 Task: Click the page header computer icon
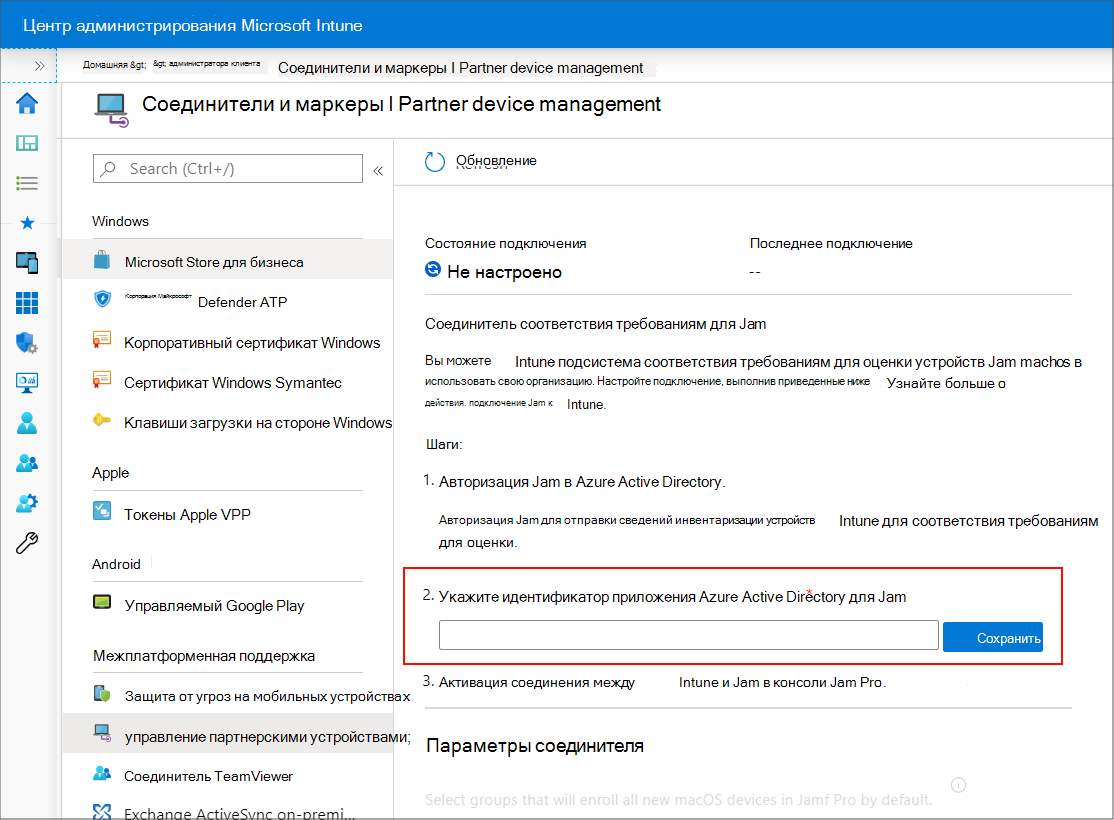(112, 110)
